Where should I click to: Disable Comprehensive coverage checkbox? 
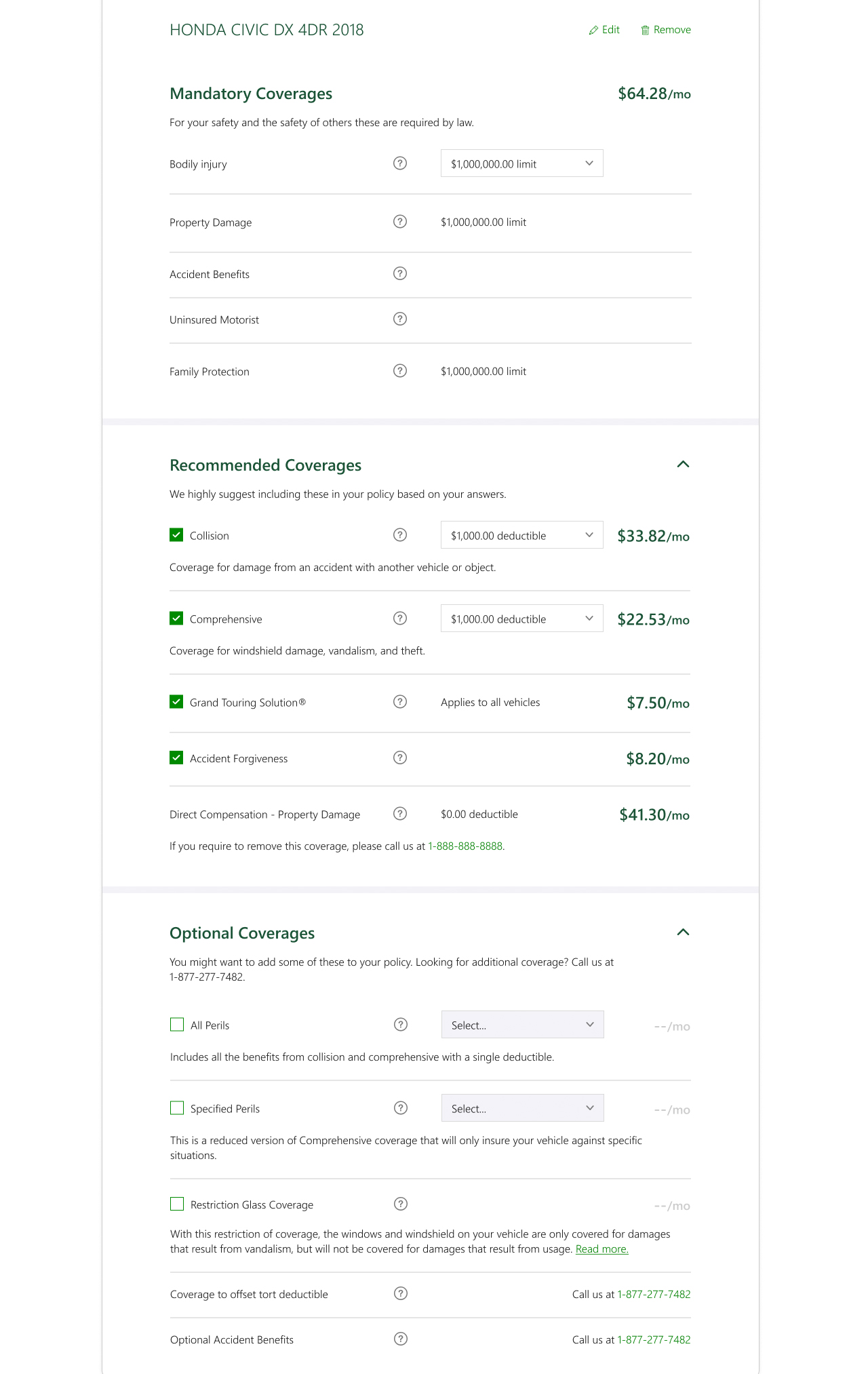pyautogui.click(x=176, y=619)
